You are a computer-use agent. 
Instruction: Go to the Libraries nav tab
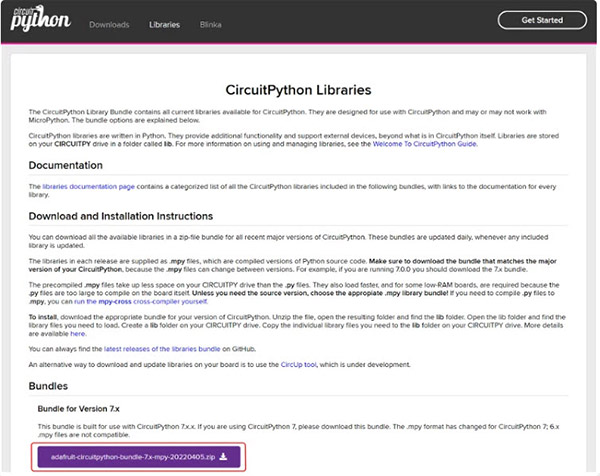(x=164, y=22)
